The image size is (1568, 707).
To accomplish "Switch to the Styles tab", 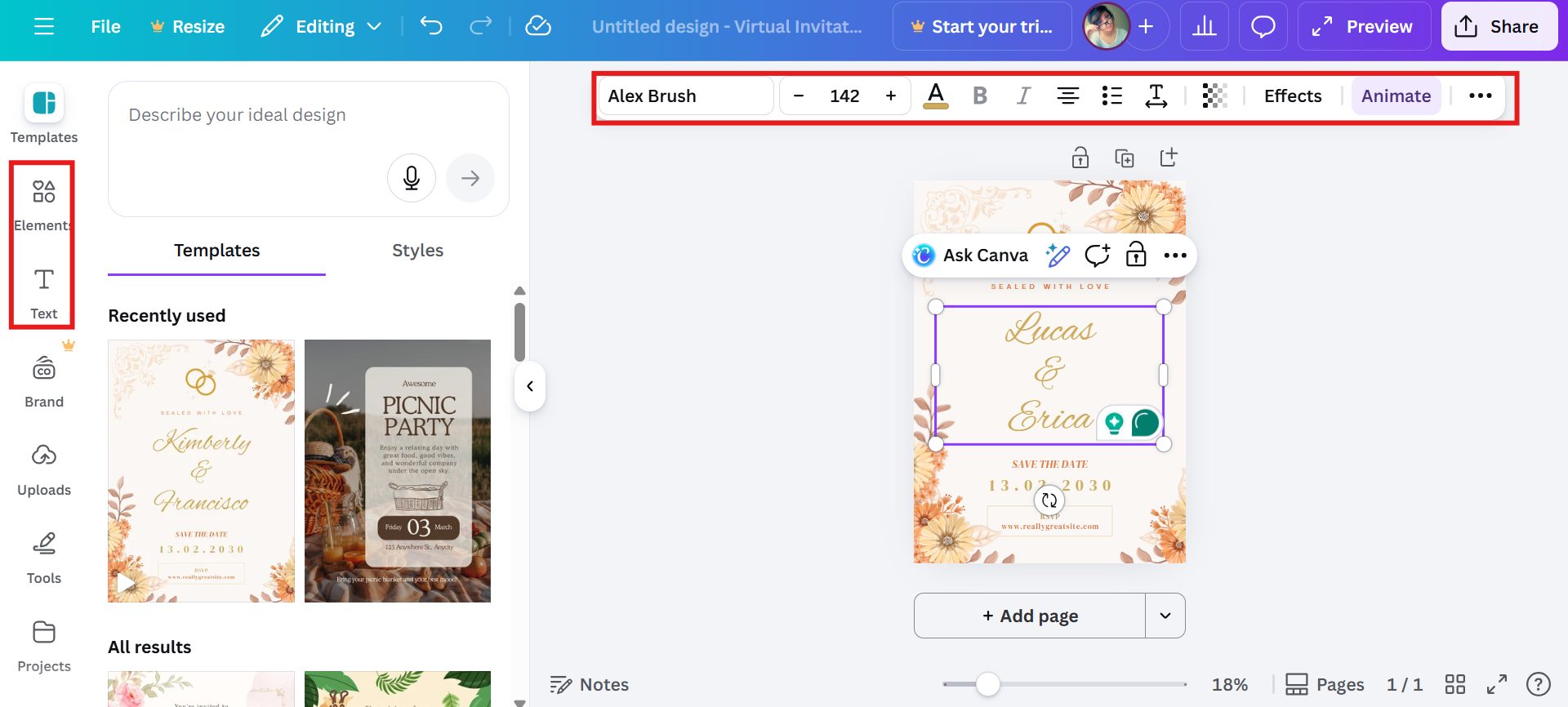I will pos(417,251).
